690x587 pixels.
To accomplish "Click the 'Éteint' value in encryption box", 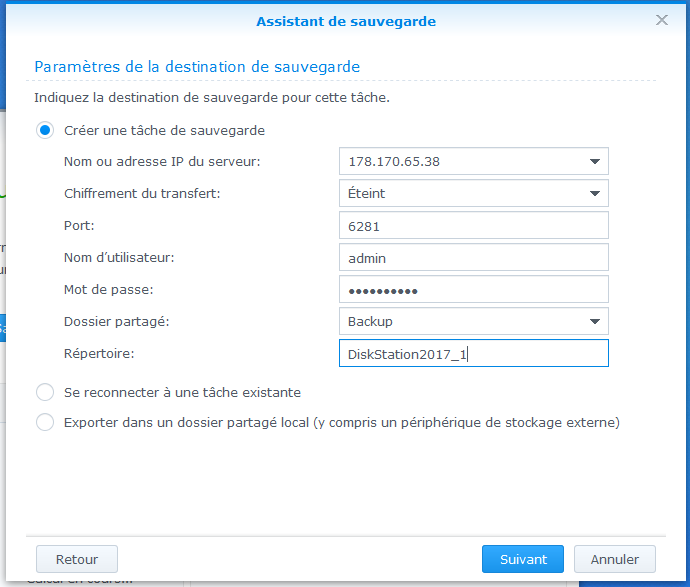I will pyautogui.click(x=367, y=193).
